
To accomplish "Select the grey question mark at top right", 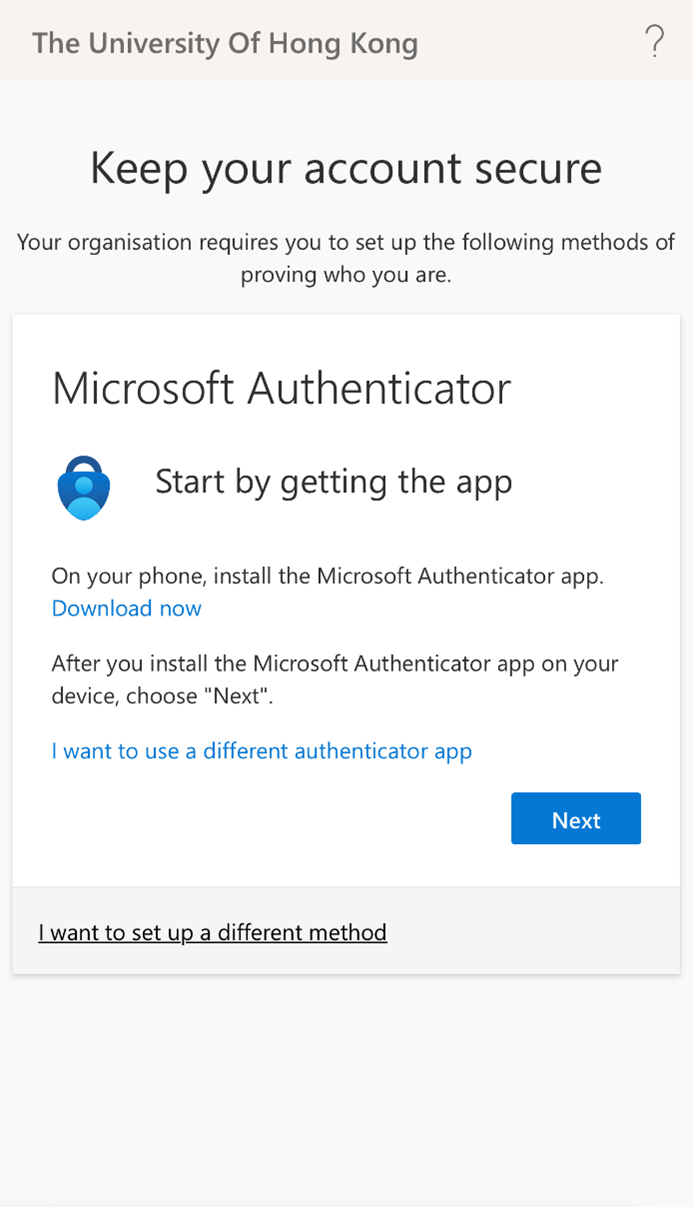I will (x=655, y=42).
